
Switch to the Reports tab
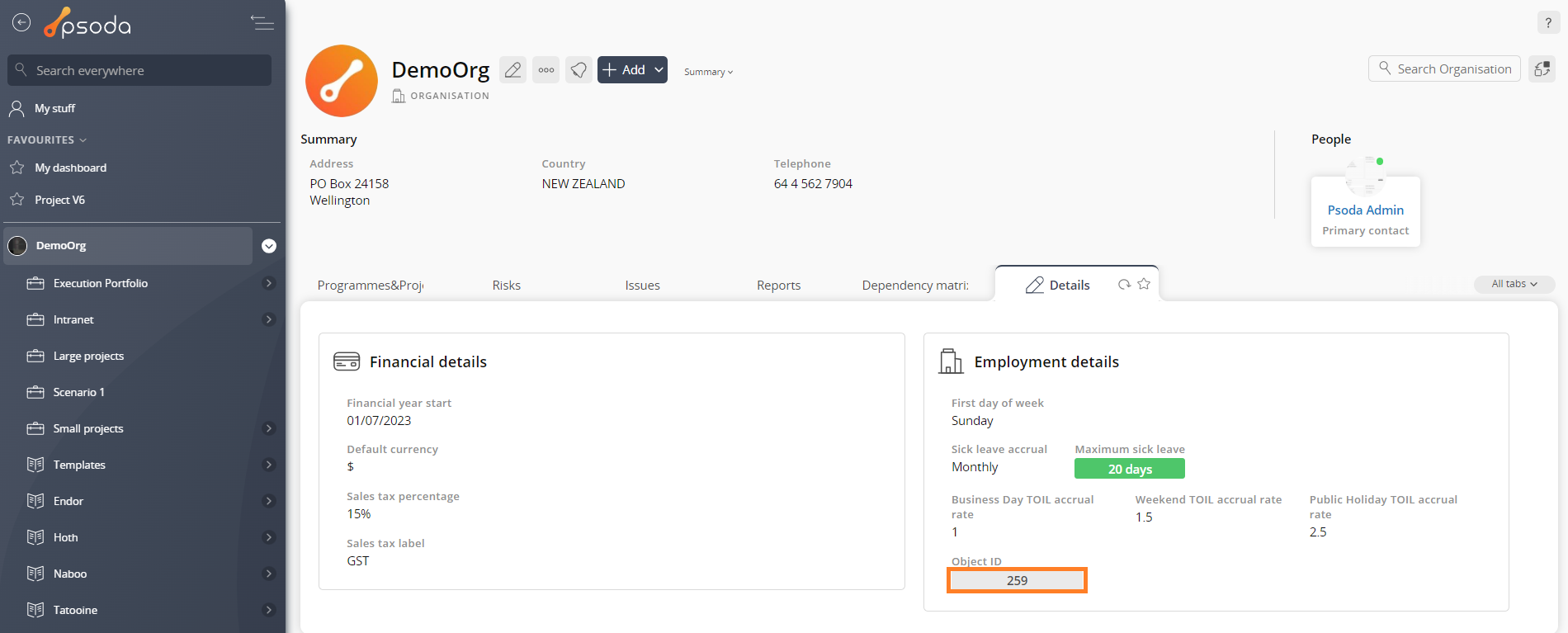(778, 285)
